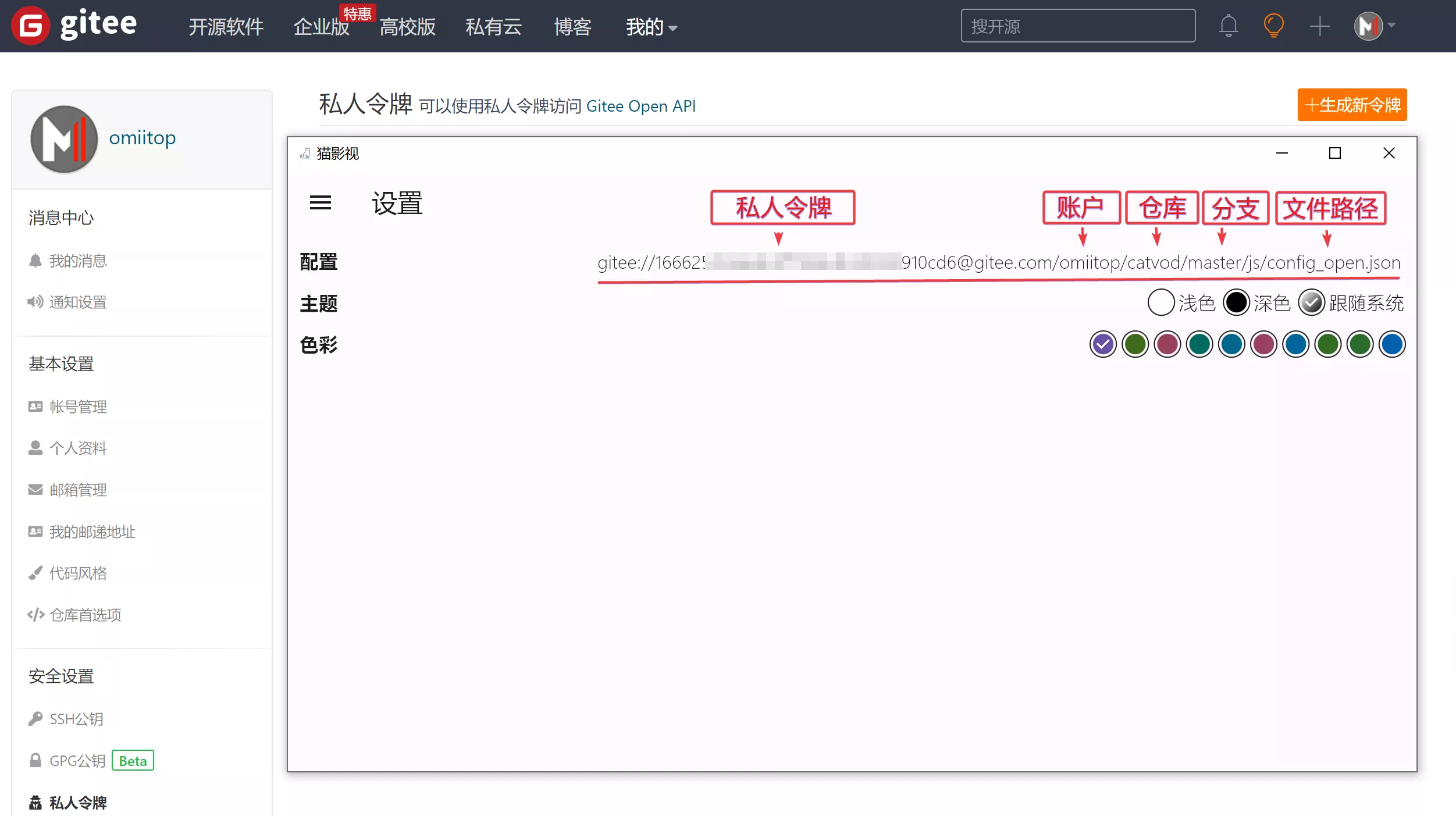Open the Gitee Open API link
1456x816 pixels.
pos(640,106)
